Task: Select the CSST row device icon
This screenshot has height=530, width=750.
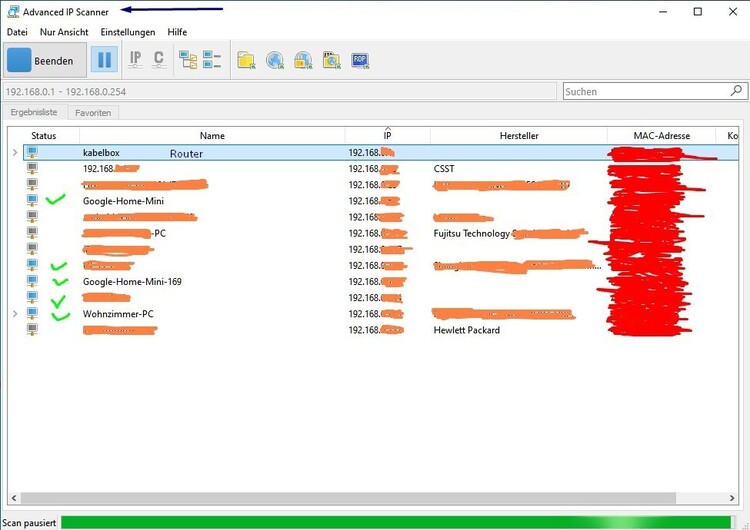Action: point(32,168)
